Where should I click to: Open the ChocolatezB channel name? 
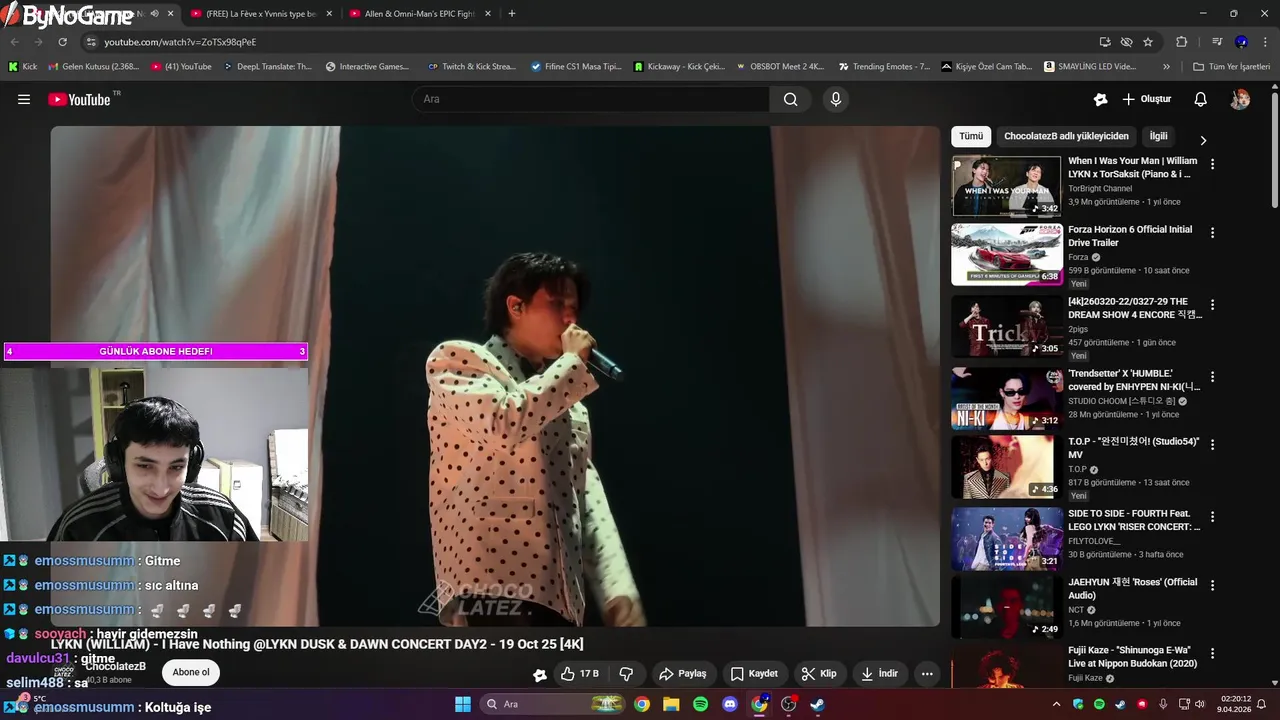(x=116, y=666)
